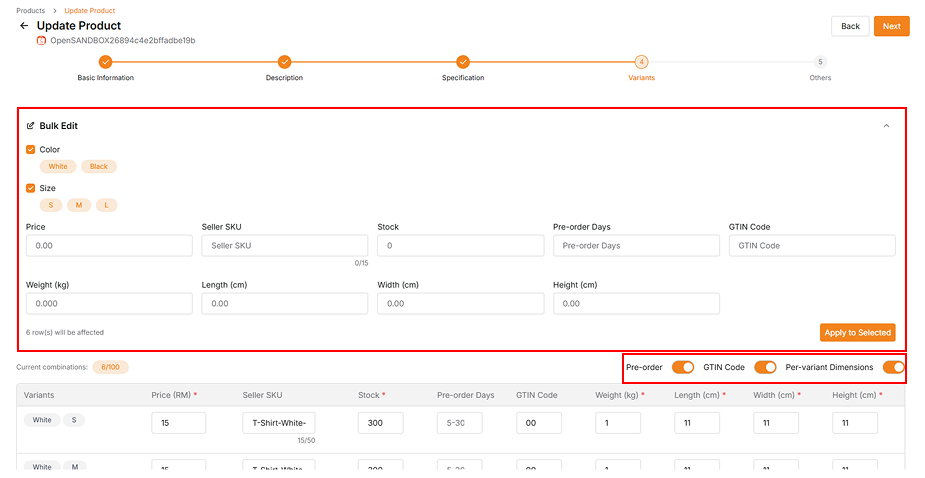Select the Black color chip
This screenshot has height=478, width=925.
(99, 166)
